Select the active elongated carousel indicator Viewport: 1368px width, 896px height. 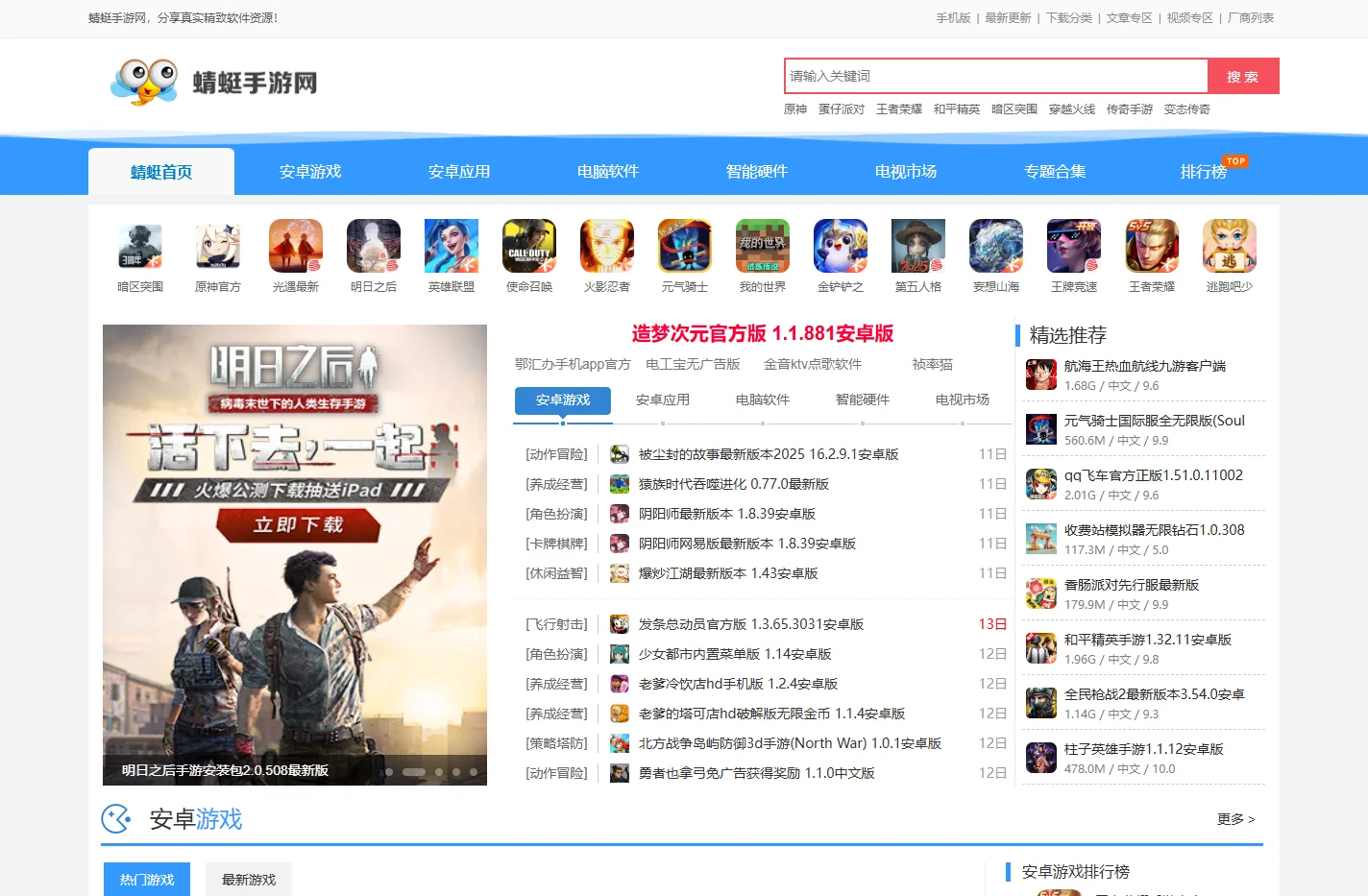point(414,772)
